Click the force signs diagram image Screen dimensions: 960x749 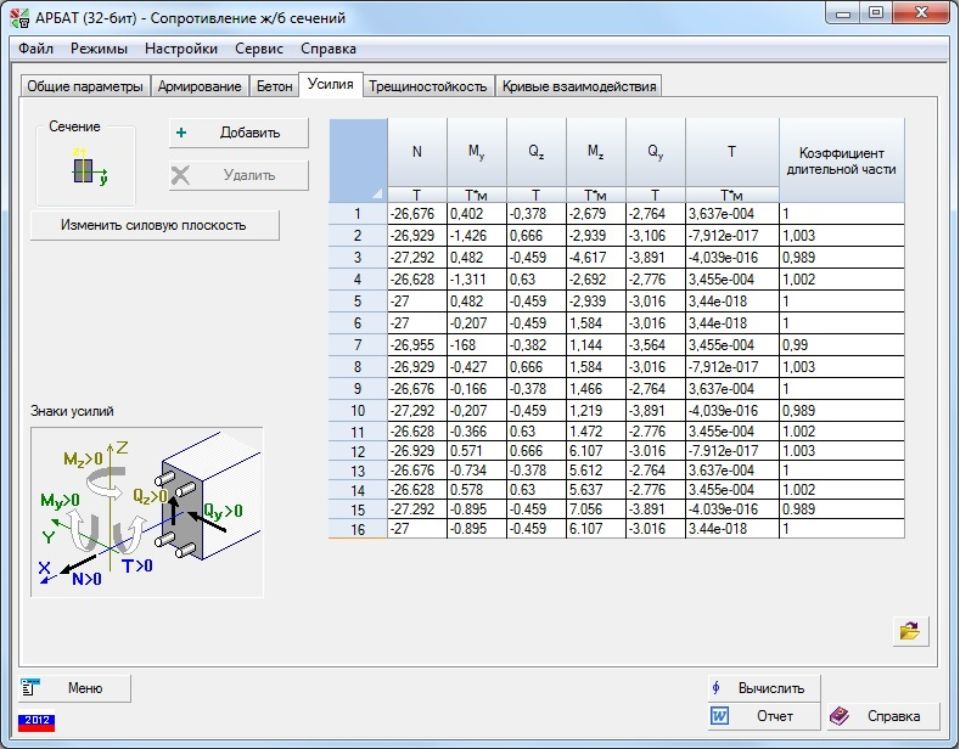147,511
